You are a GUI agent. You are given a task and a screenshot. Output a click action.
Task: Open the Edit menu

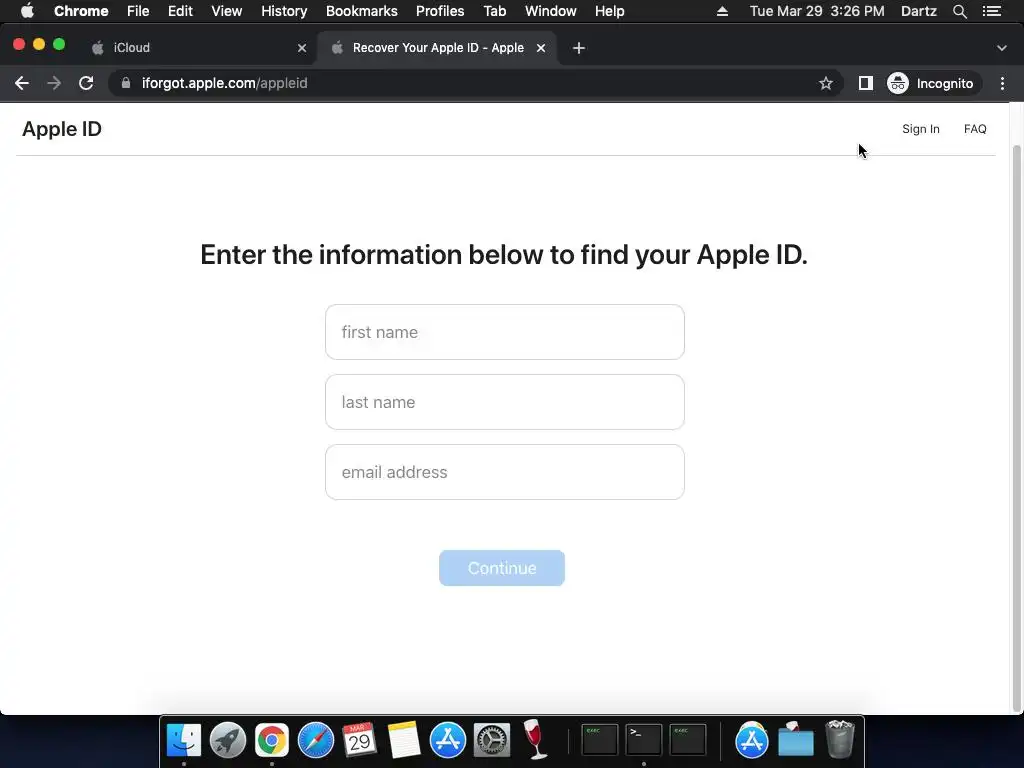180,11
